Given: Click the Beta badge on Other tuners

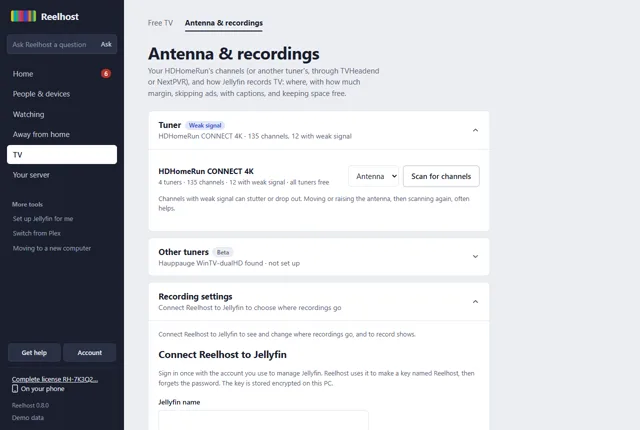Looking at the screenshot, I should pos(223,252).
